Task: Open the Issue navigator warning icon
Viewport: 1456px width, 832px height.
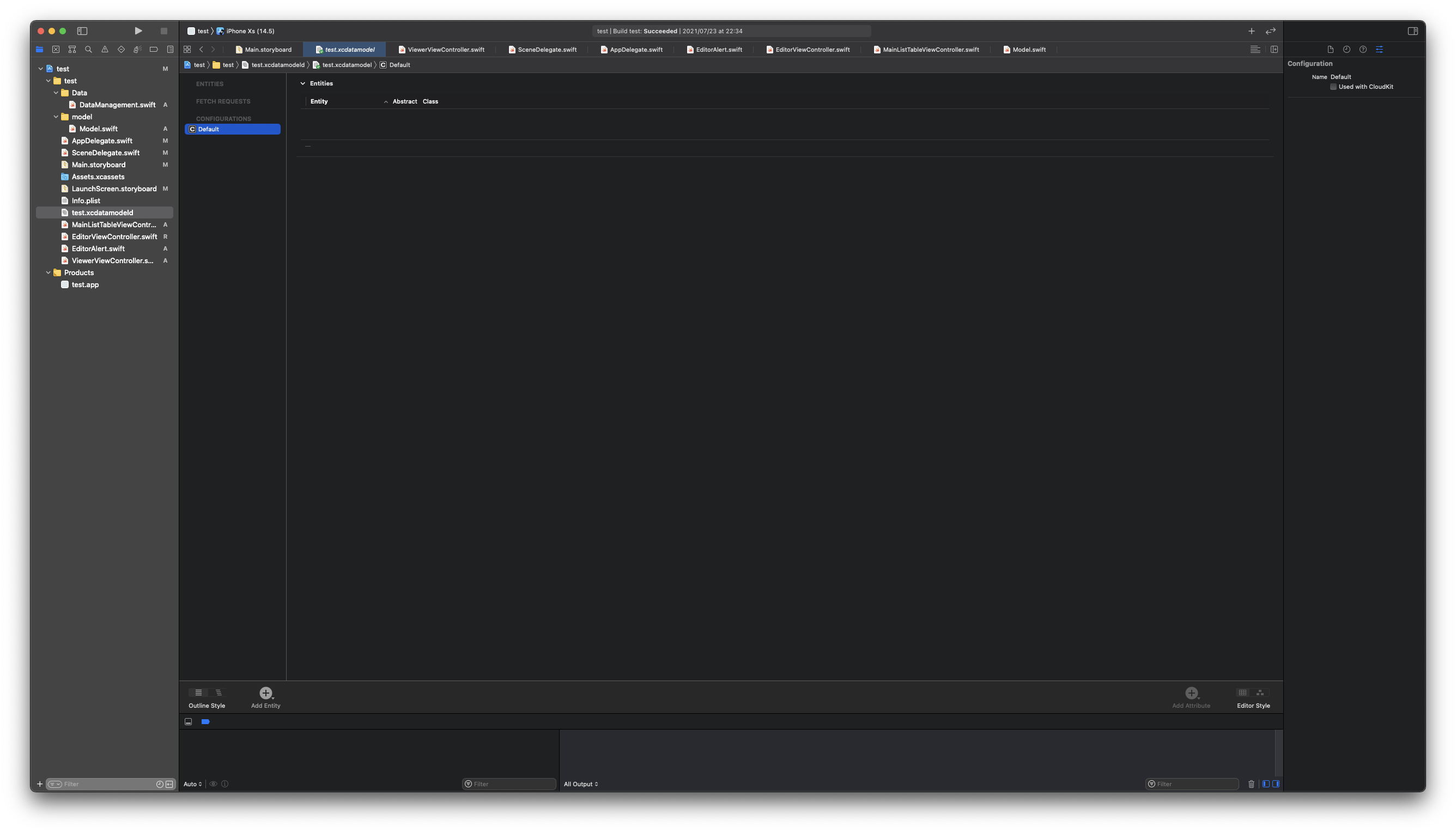Action: point(105,50)
